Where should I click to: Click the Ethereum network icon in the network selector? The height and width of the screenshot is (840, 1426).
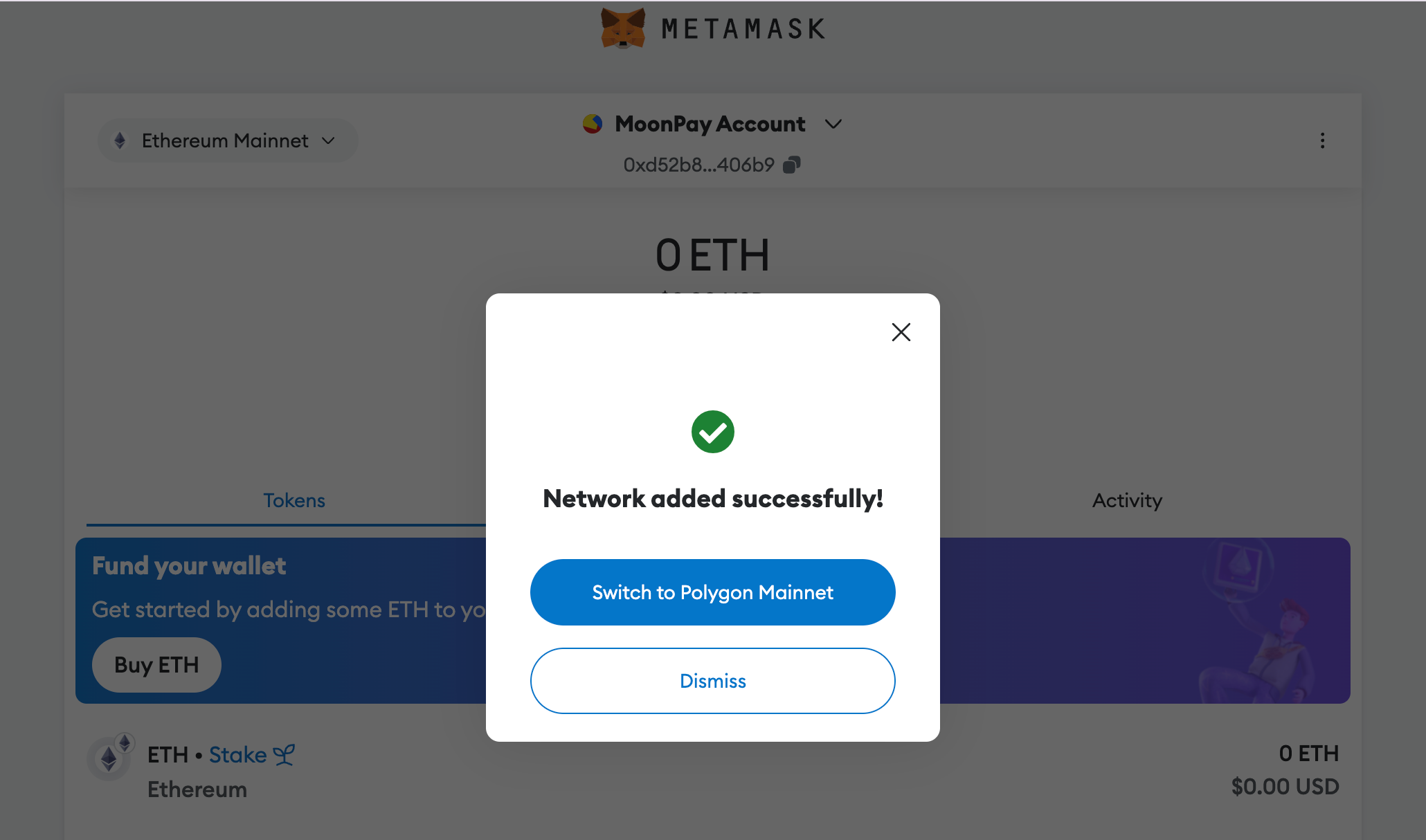pos(120,140)
